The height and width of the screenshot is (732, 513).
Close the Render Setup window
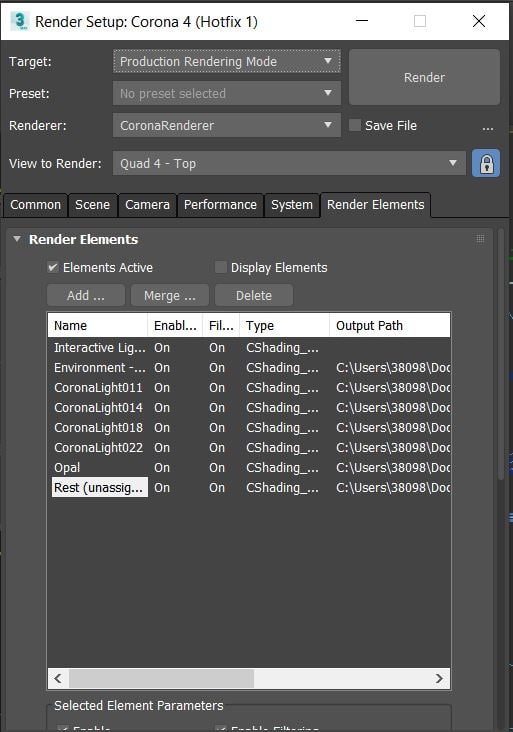point(478,21)
